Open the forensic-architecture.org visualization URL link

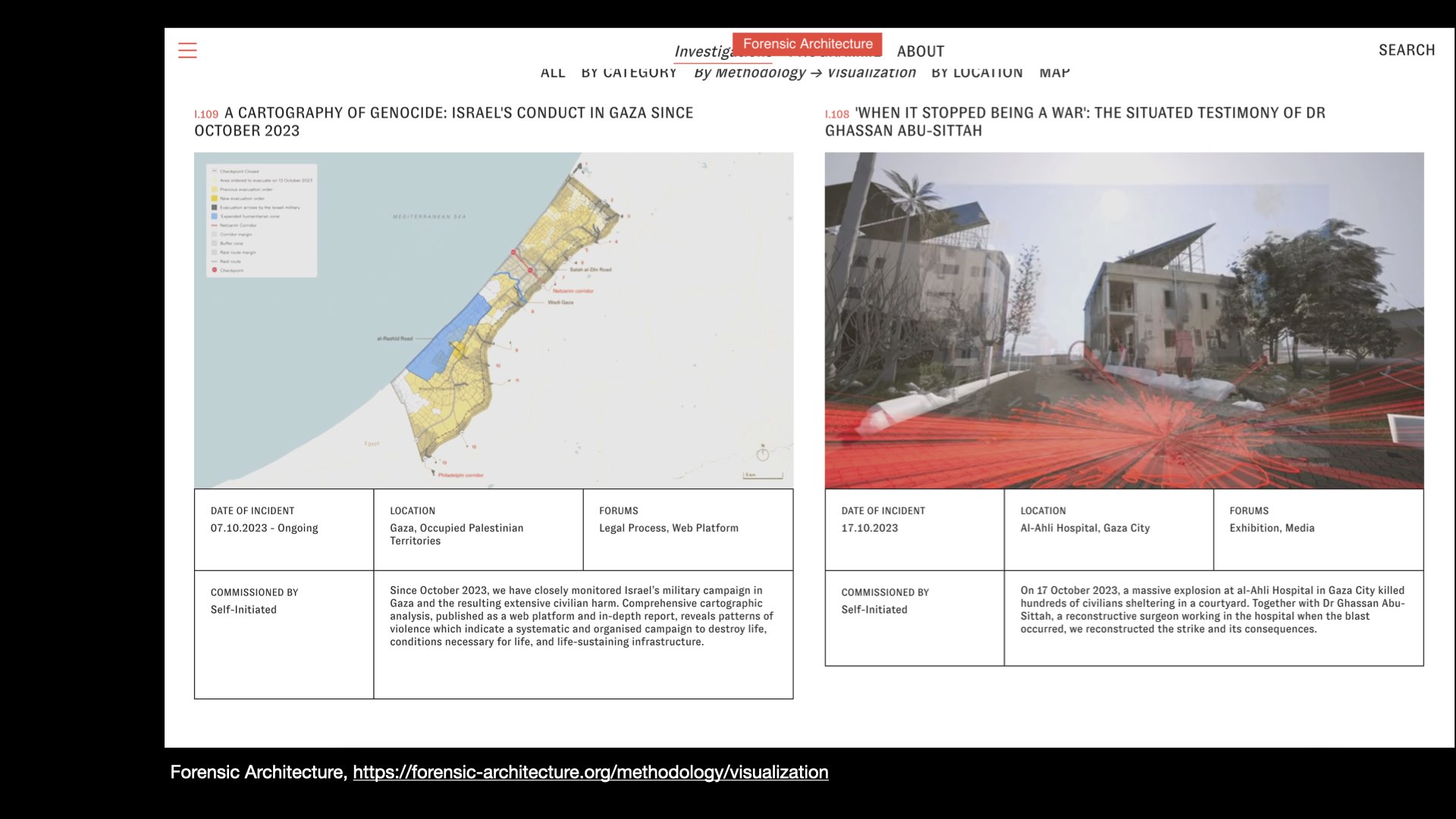pyautogui.click(x=590, y=772)
